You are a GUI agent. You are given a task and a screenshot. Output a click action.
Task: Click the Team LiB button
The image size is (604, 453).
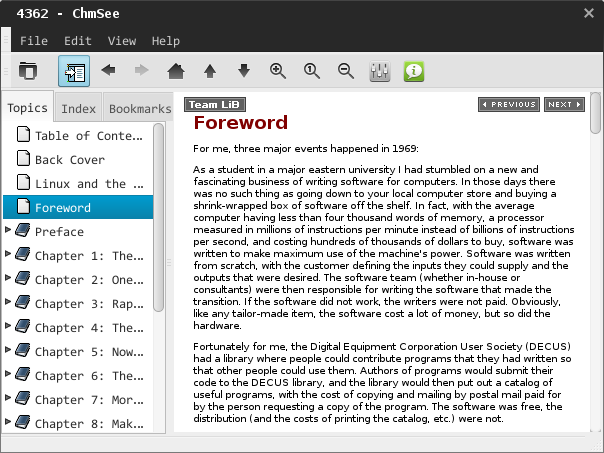click(x=215, y=104)
